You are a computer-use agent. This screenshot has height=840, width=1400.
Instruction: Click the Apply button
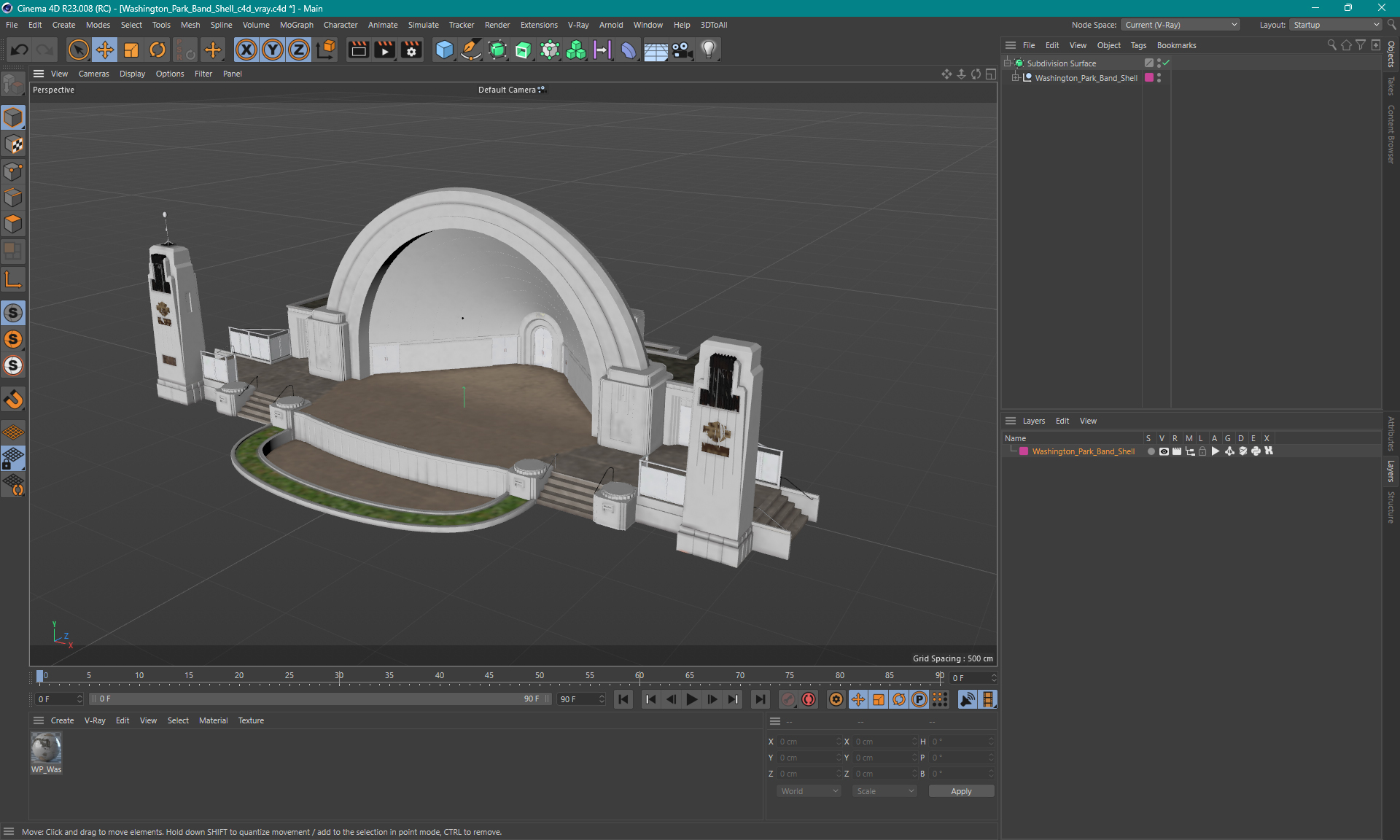pos(960,791)
